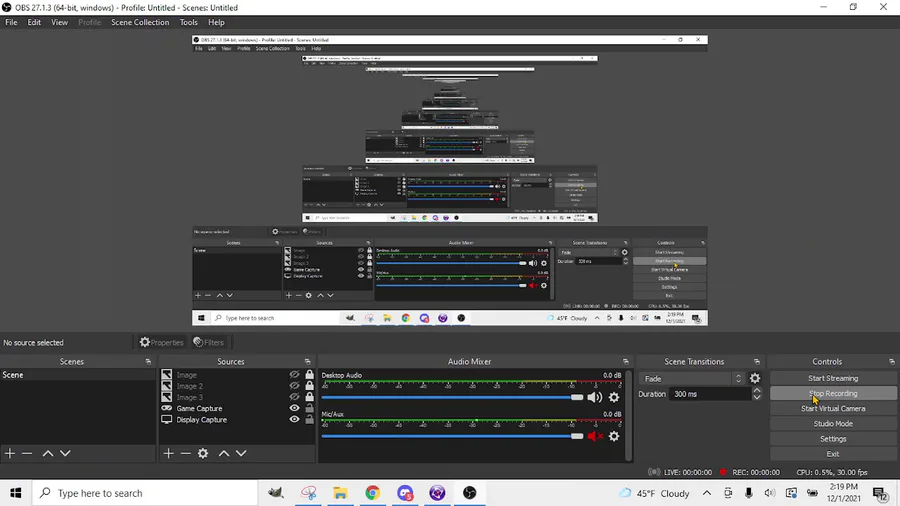The width and height of the screenshot is (900, 506).
Task: Open source properties gear in Sources toolbar
Action: [x=203, y=453]
